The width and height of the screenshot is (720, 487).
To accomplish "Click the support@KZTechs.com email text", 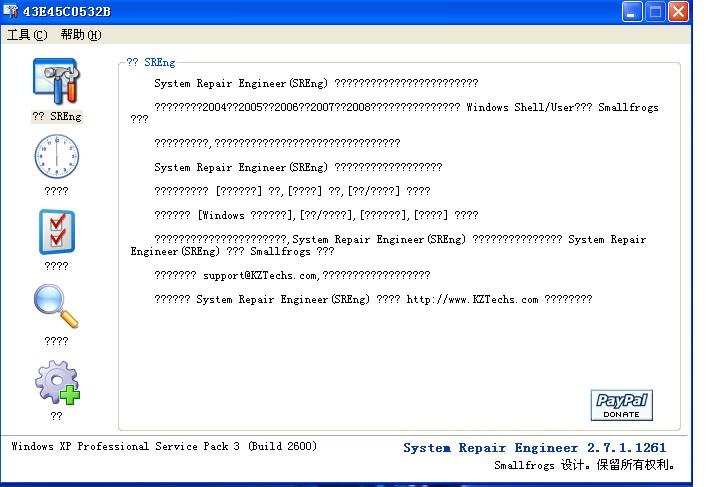I will 260,275.
